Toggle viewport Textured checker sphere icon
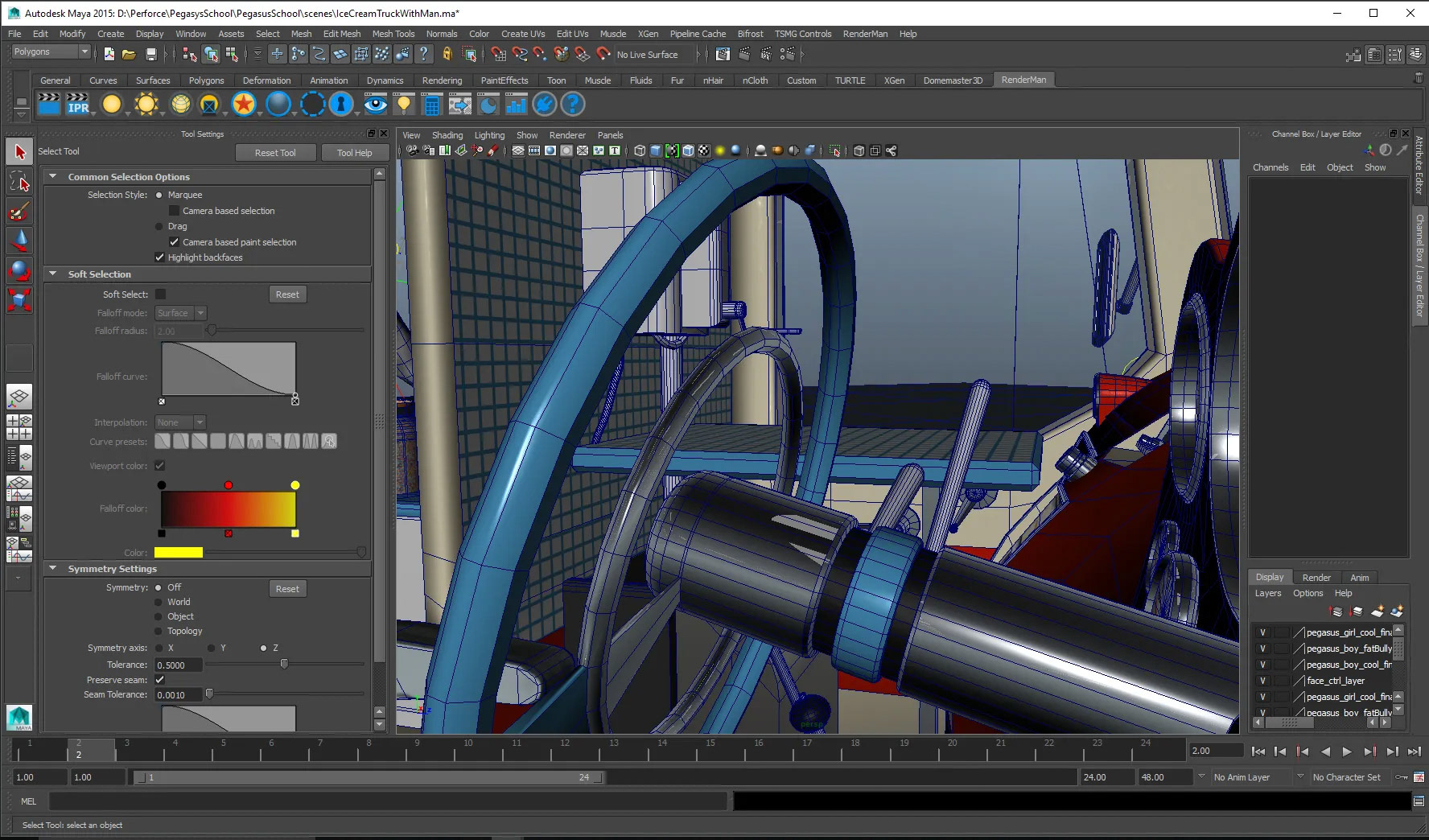 704,150
